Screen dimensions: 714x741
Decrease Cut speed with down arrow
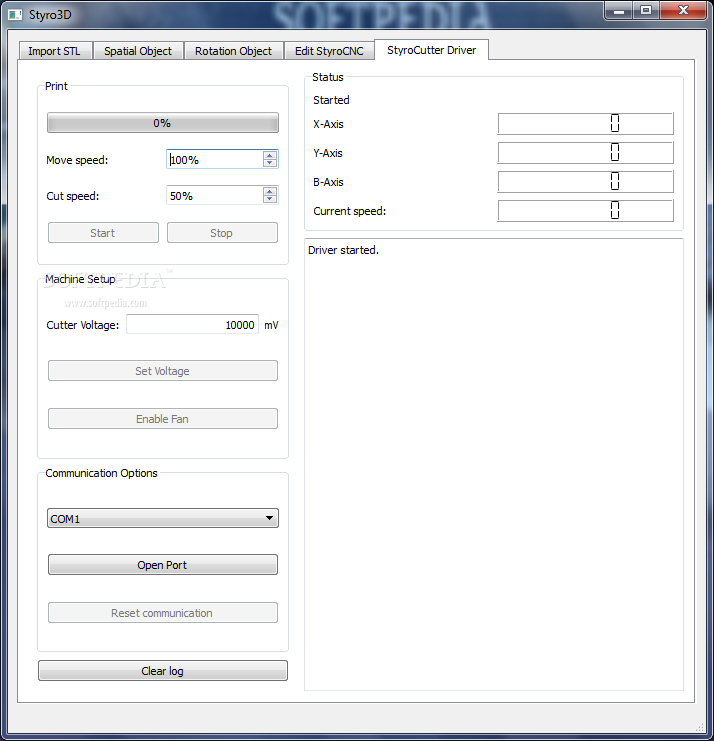click(x=270, y=199)
